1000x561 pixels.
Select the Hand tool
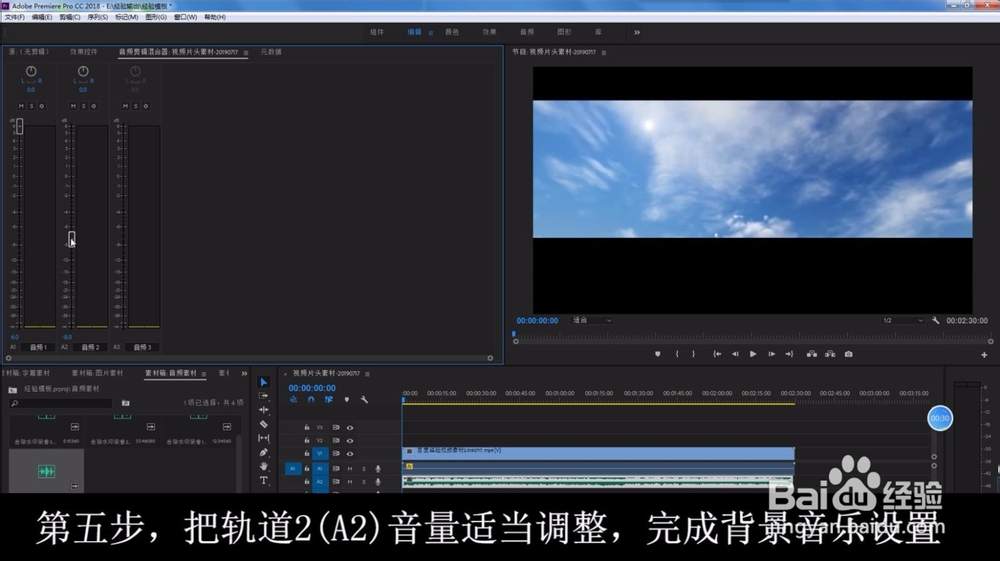coord(263,466)
